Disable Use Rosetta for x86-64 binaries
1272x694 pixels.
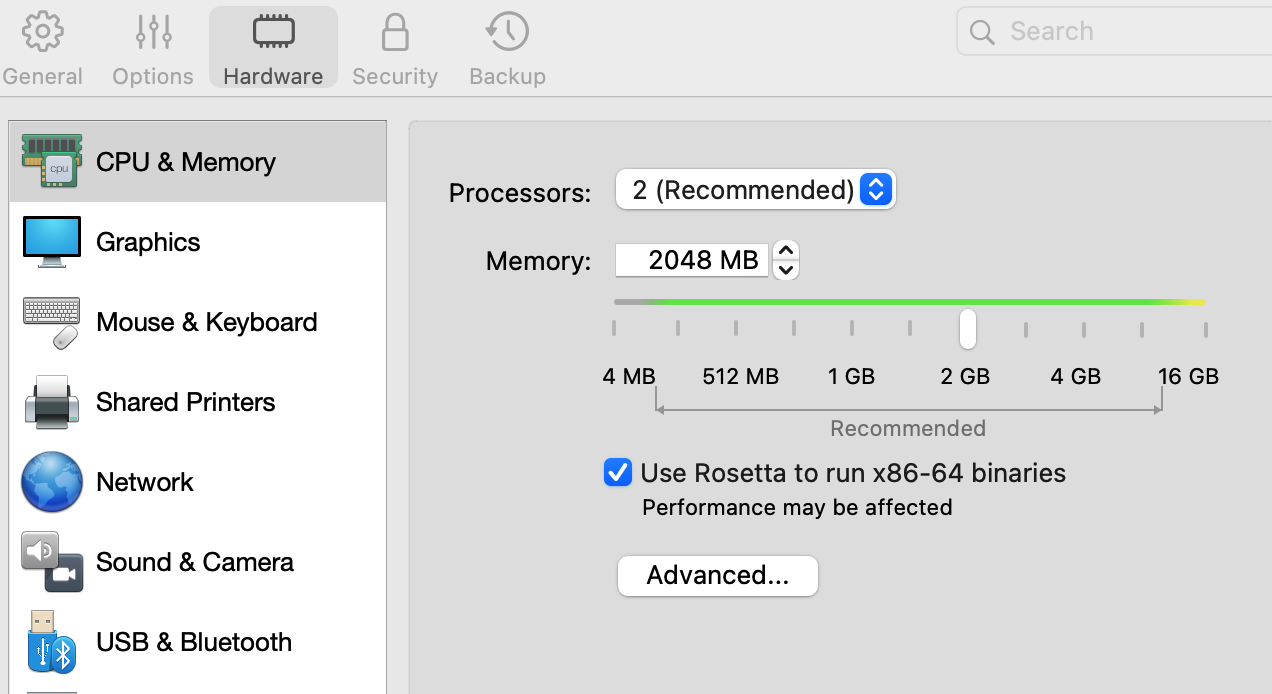click(618, 472)
